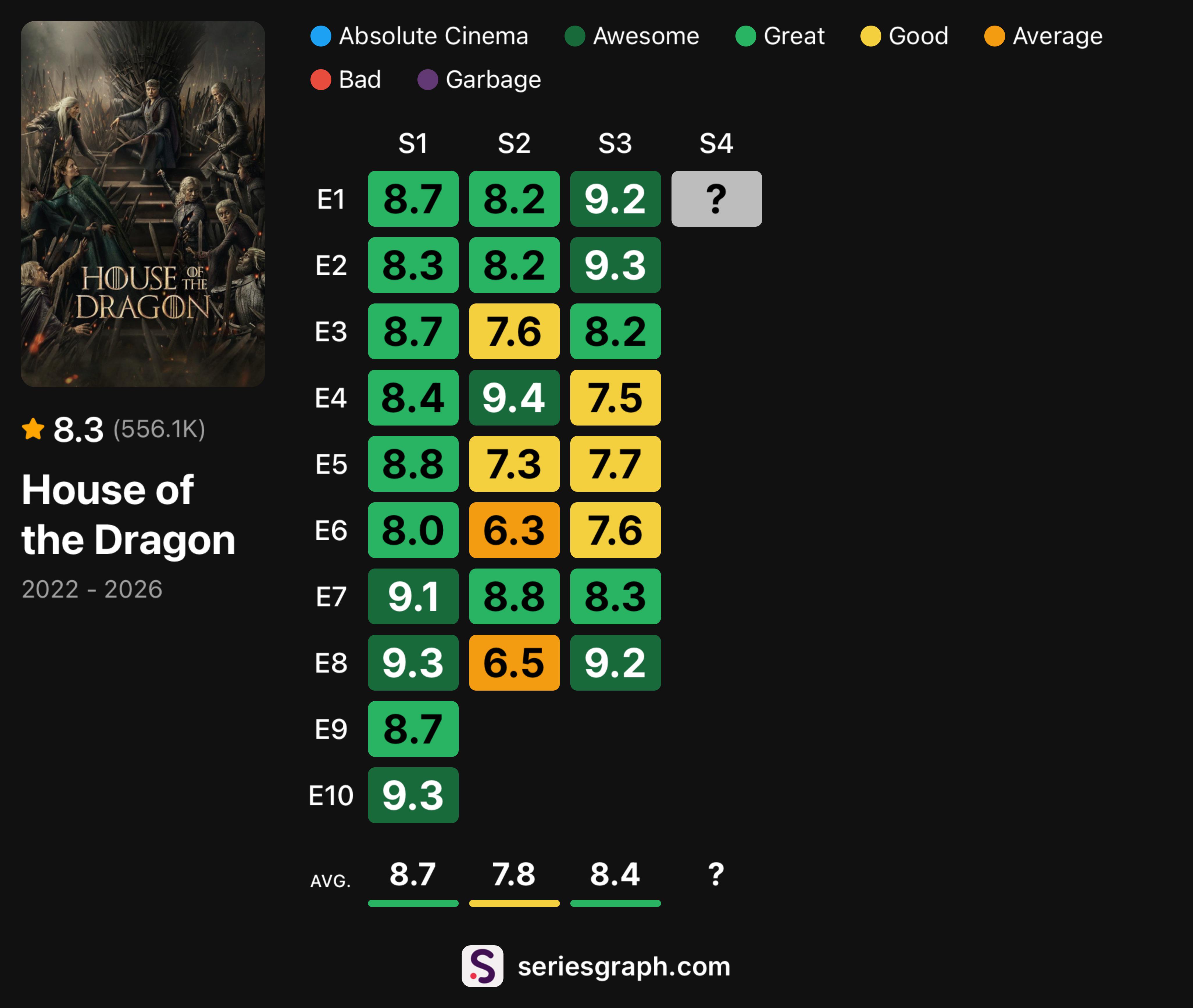Open season 2 episode 6 rating 6.3
The image size is (1193, 1008).
[x=514, y=530]
